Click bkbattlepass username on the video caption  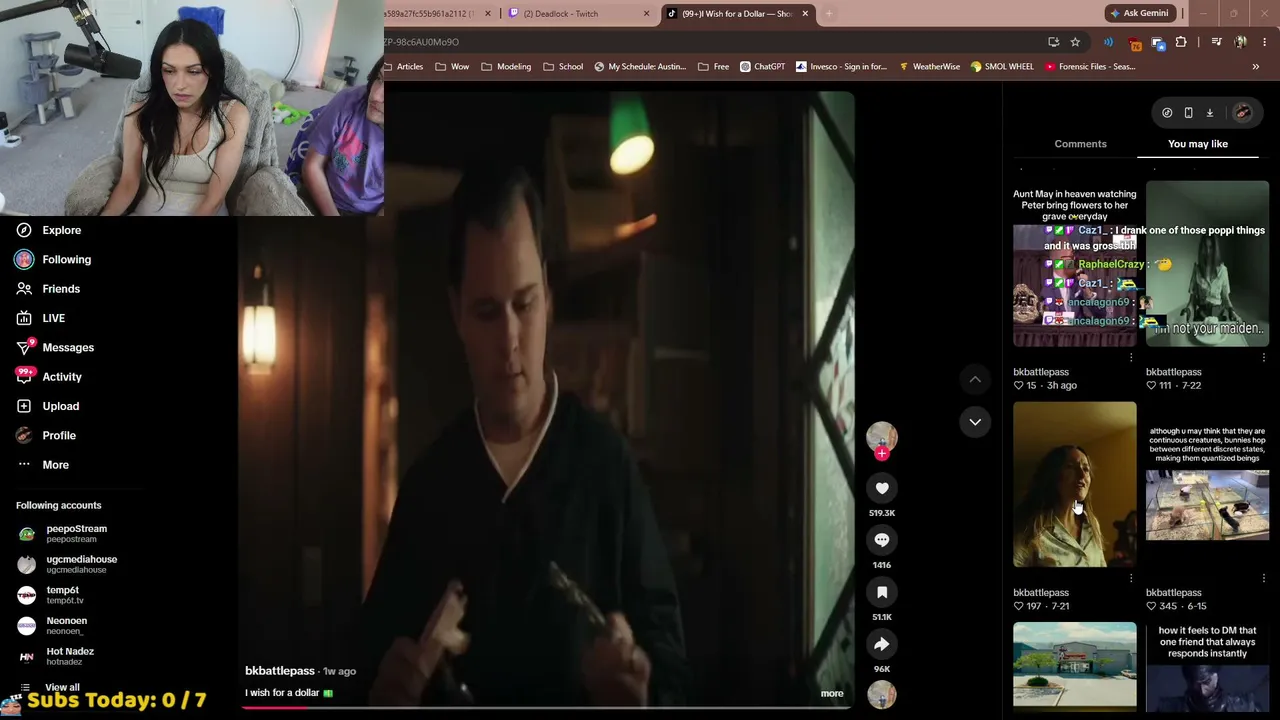(x=280, y=671)
